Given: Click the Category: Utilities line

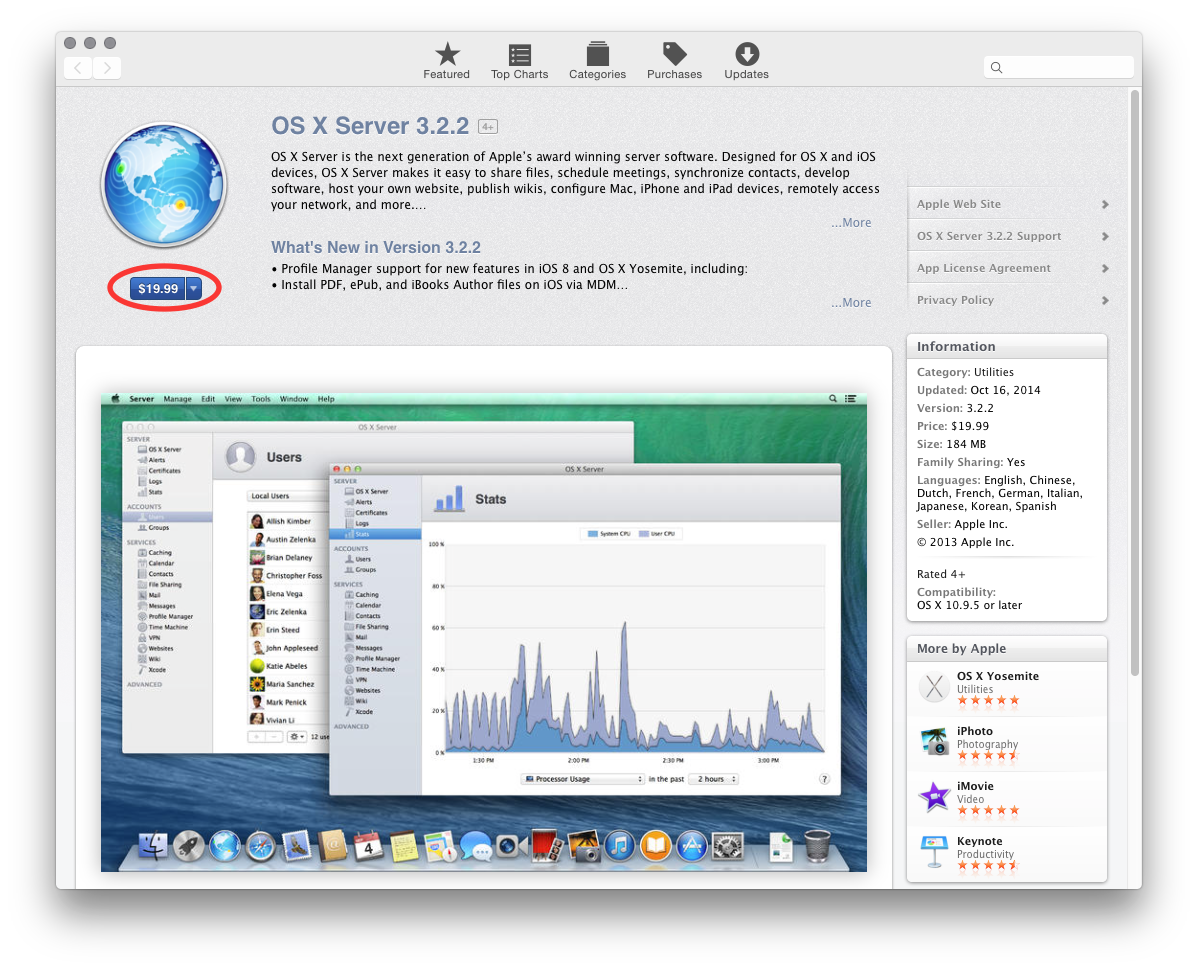Looking at the screenshot, I should tap(965, 372).
